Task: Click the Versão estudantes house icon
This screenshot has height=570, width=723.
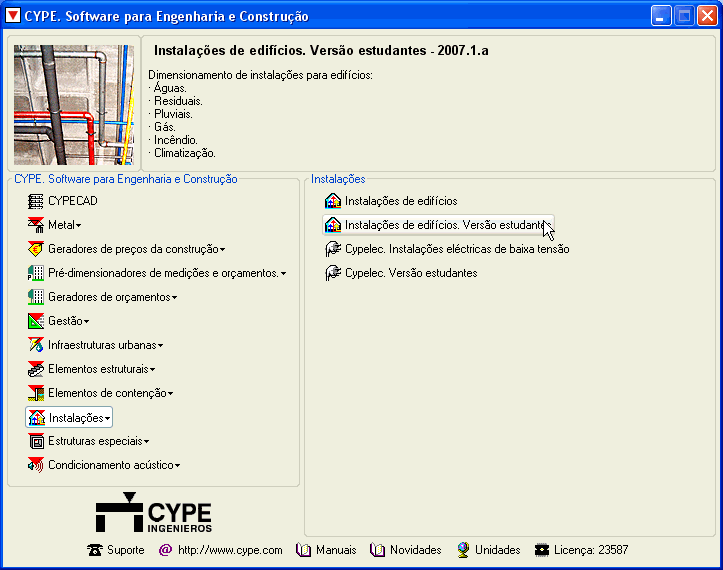Action: click(332, 225)
